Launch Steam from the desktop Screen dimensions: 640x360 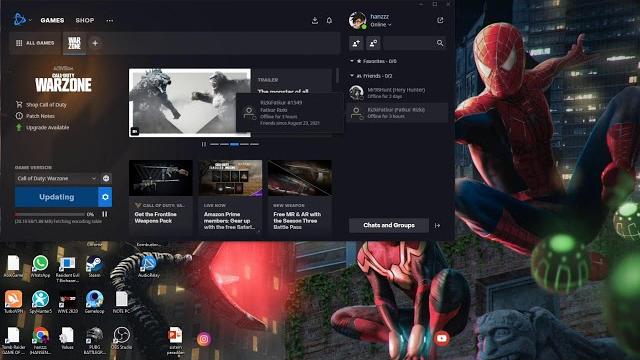click(94, 267)
